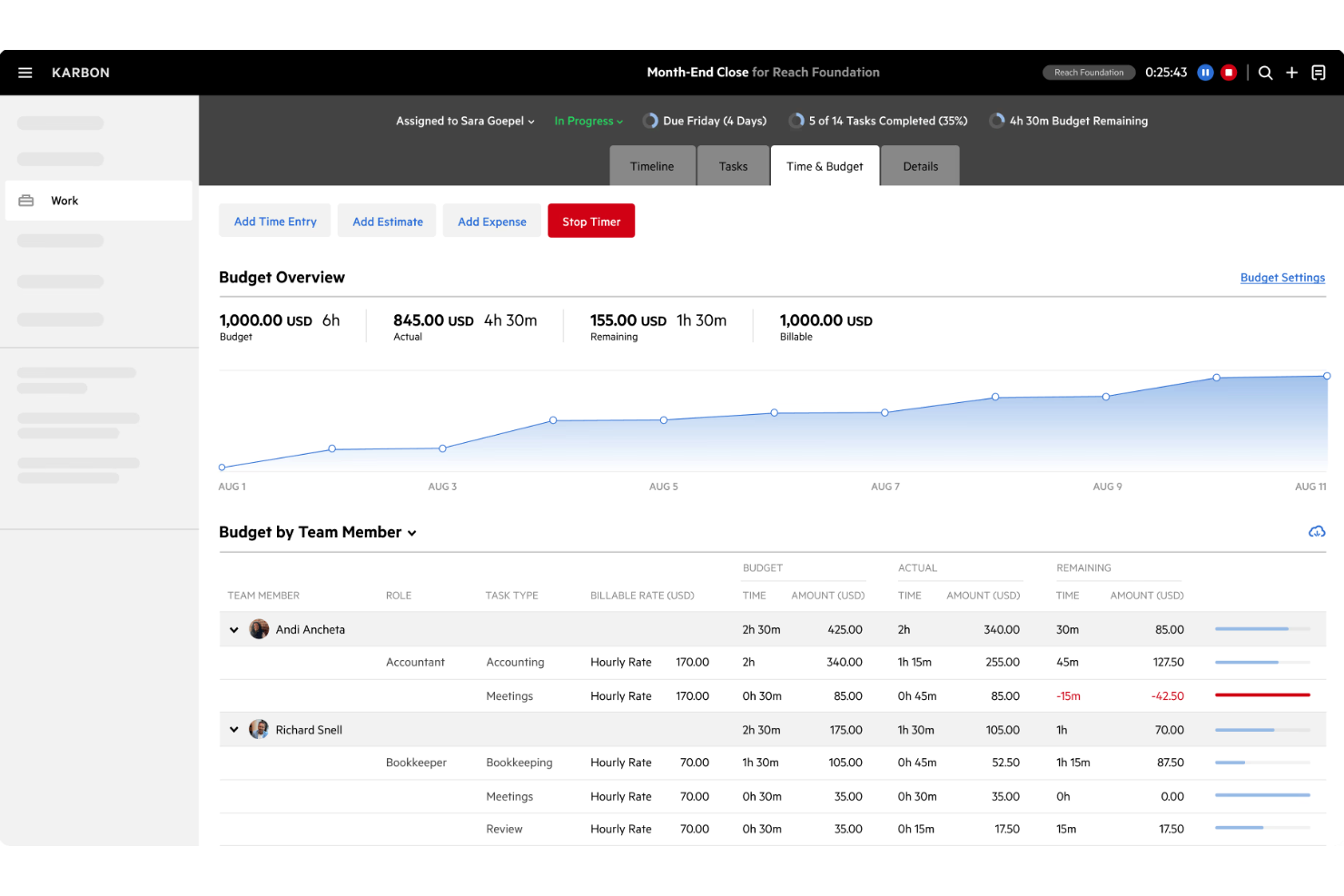Click the plus icon to create new work
Screen dimensions: 1344x896
point(1292,72)
